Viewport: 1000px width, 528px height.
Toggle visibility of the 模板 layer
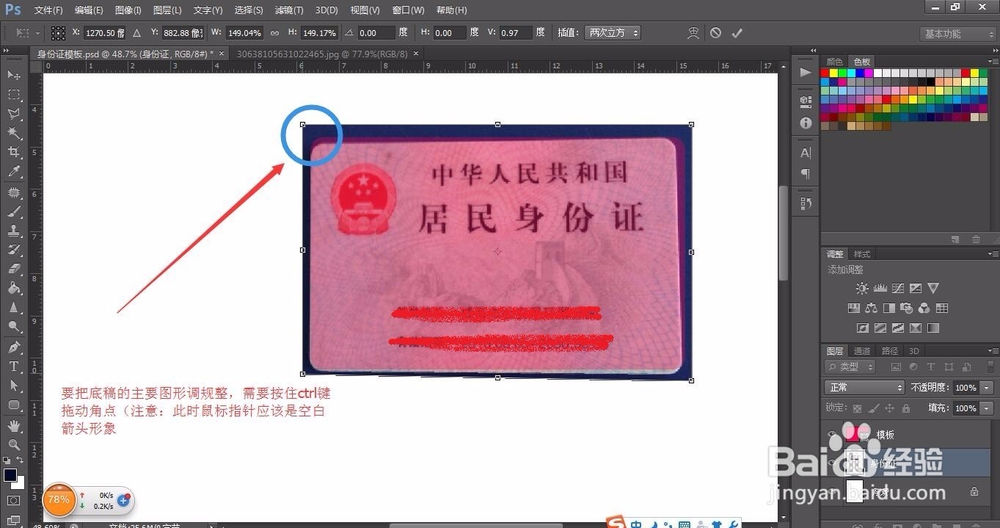tap(831, 434)
